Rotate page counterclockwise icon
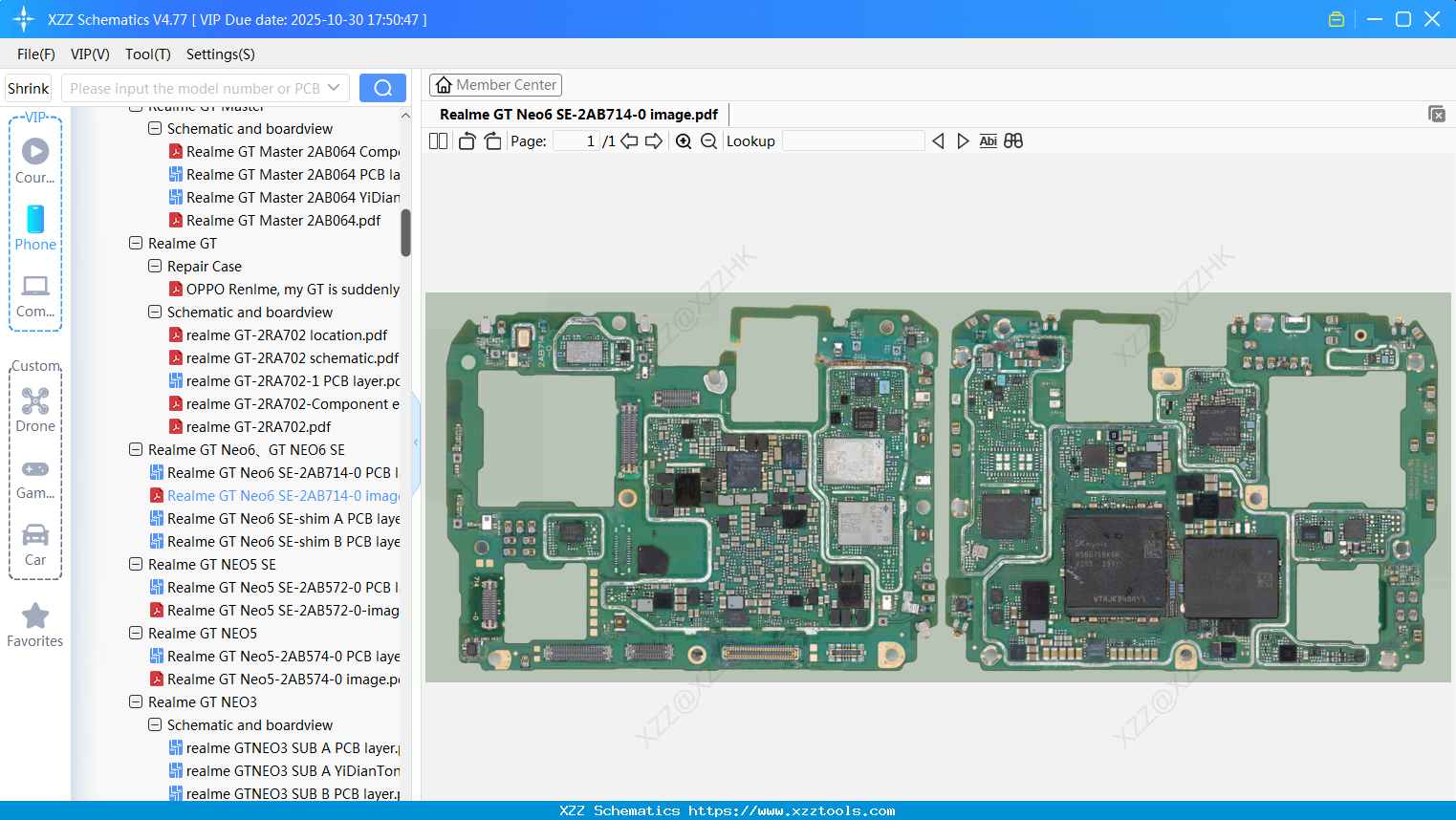Image resolution: width=1456 pixels, height=820 pixels. point(467,141)
